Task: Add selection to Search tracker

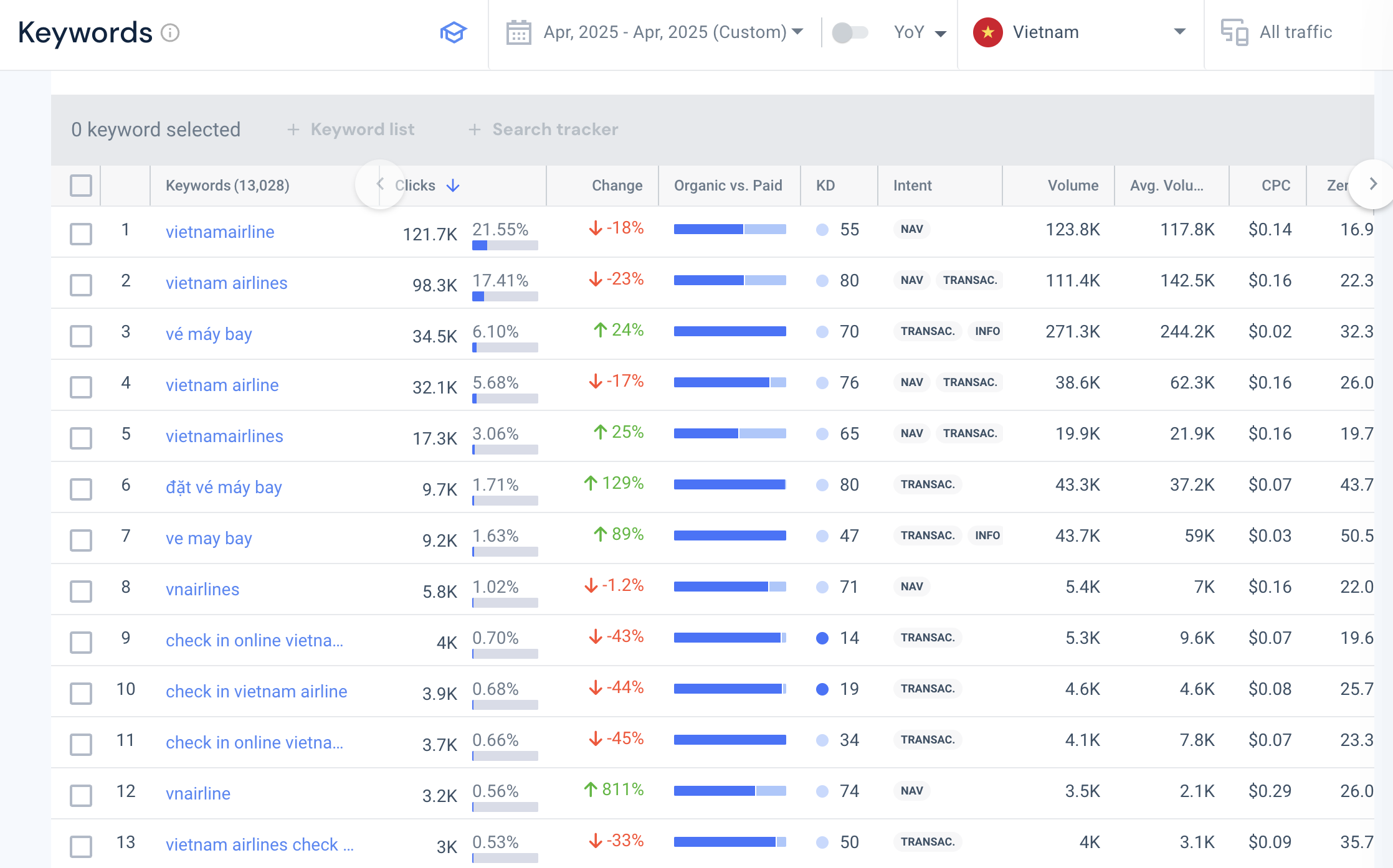Action: (x=543, y=130)
